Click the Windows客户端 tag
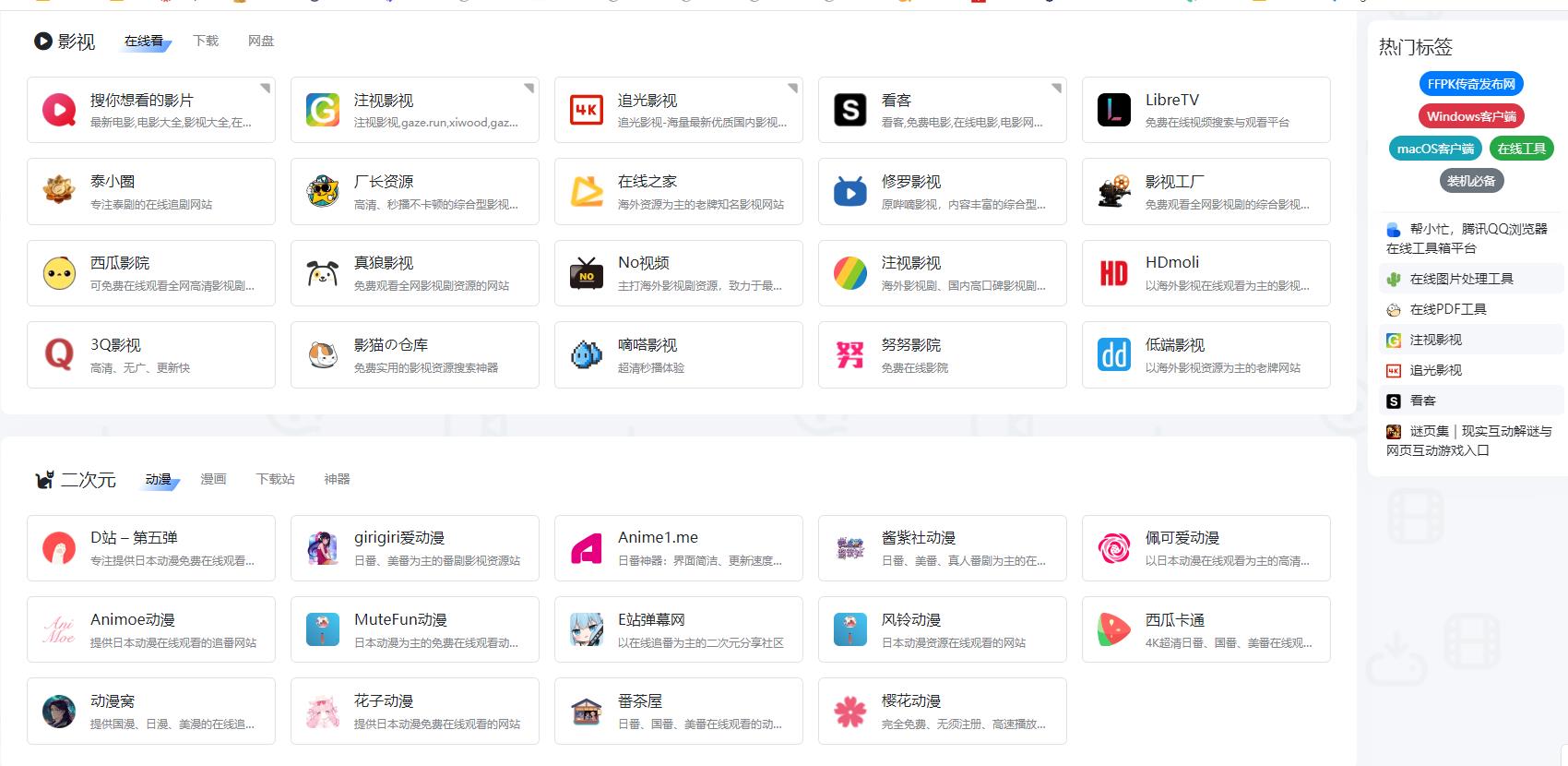 1471,116
